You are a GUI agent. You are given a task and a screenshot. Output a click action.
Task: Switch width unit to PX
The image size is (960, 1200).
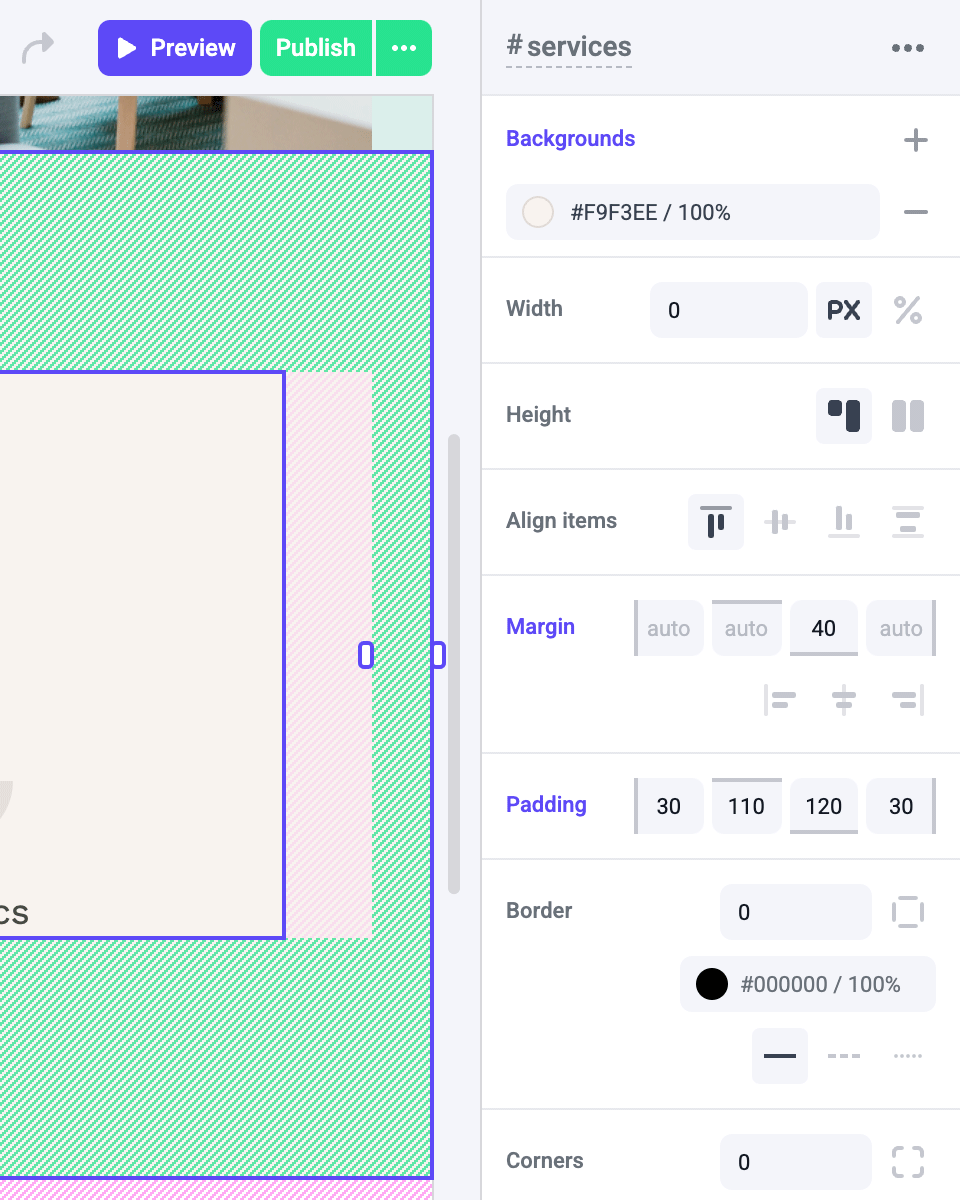(x=844, y=310)
